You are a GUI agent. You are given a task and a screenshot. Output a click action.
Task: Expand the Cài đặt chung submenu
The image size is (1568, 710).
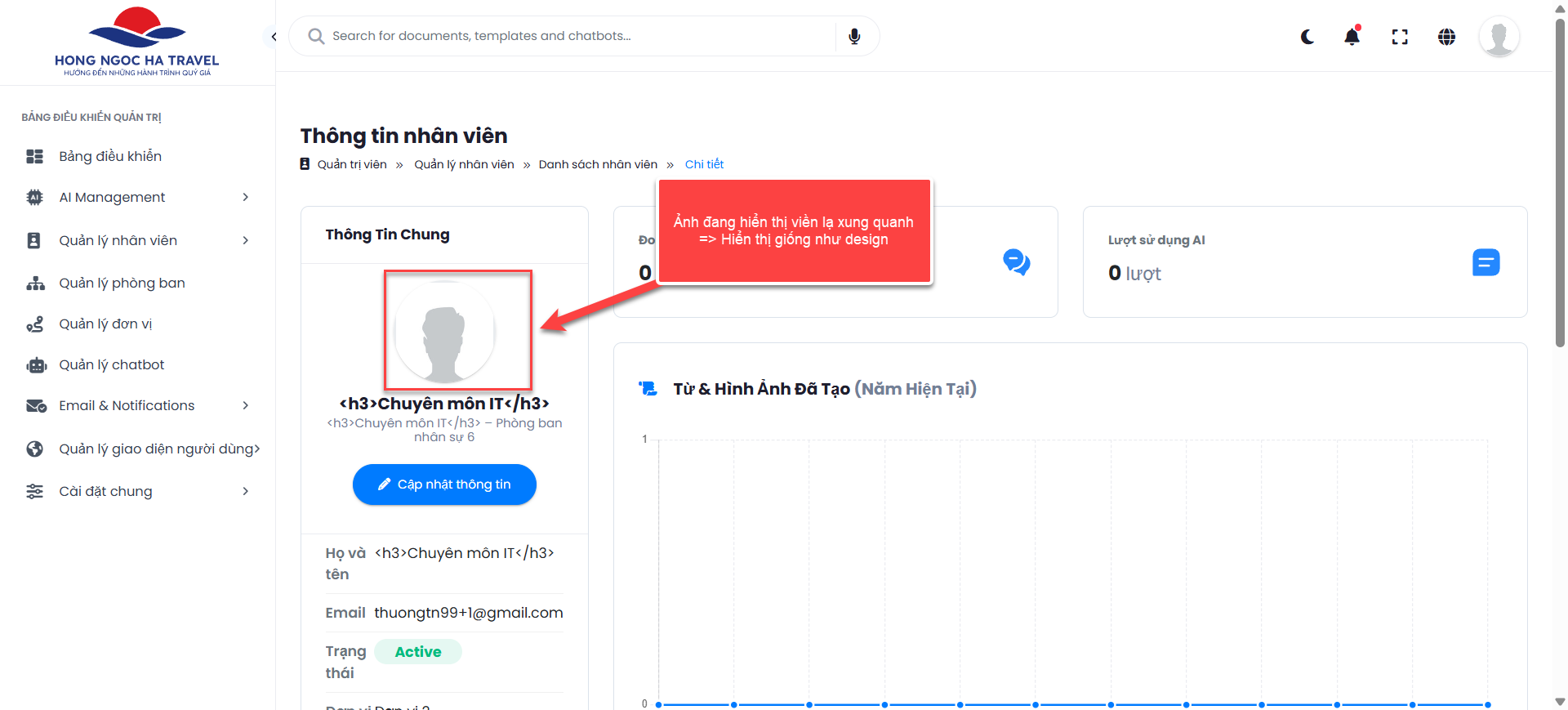tap(245, 491)
